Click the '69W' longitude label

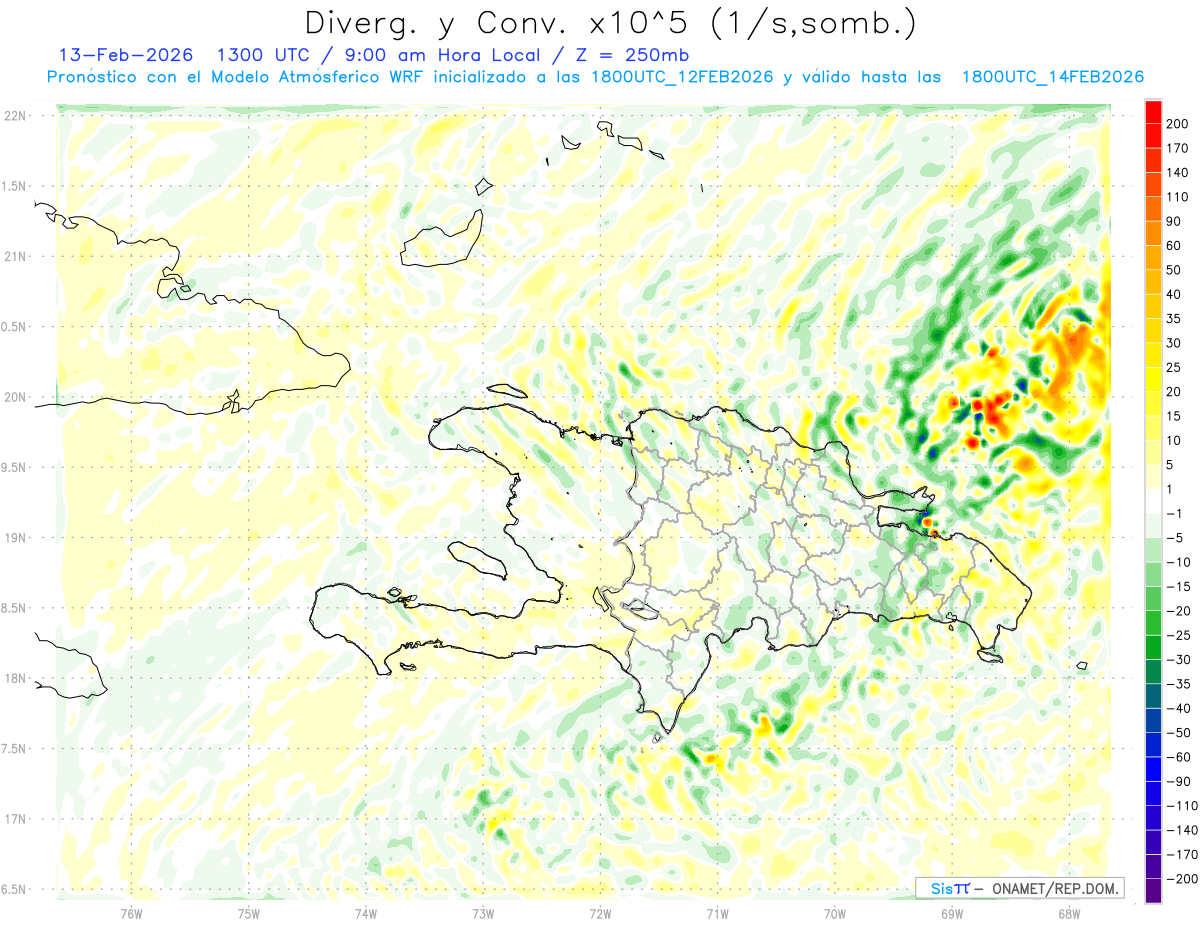[952, 913]
